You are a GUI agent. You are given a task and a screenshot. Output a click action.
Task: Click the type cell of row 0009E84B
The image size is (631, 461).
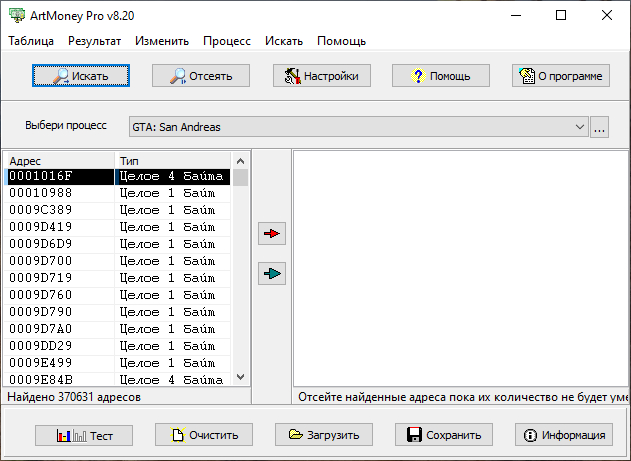[x=173, y=379]
